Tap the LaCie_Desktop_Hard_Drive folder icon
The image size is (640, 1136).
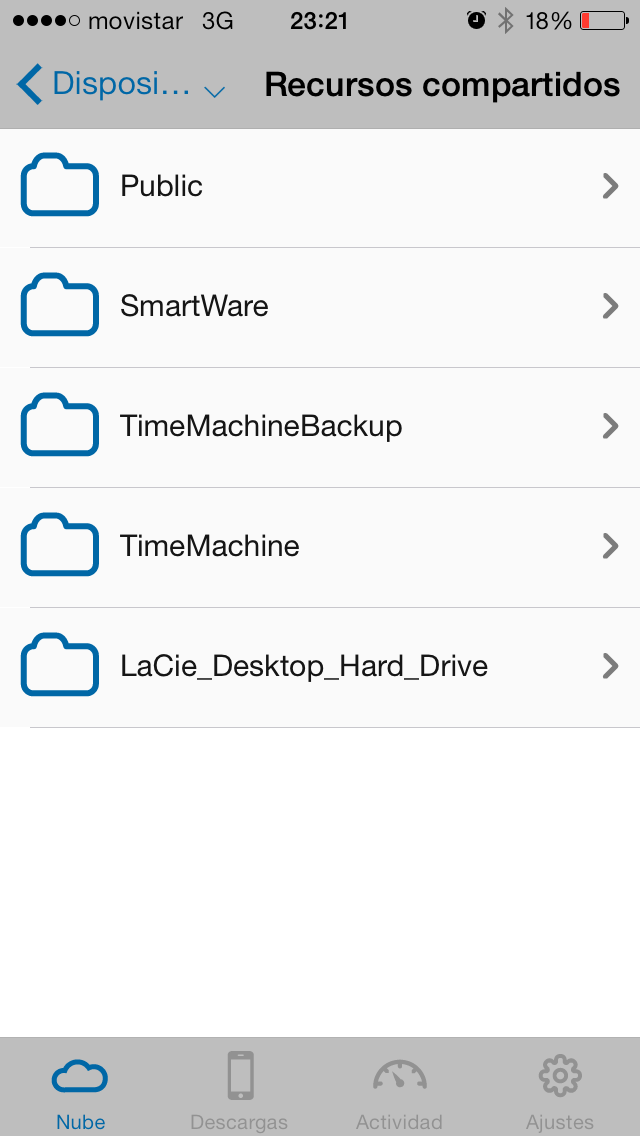click(x=60, y=666)
